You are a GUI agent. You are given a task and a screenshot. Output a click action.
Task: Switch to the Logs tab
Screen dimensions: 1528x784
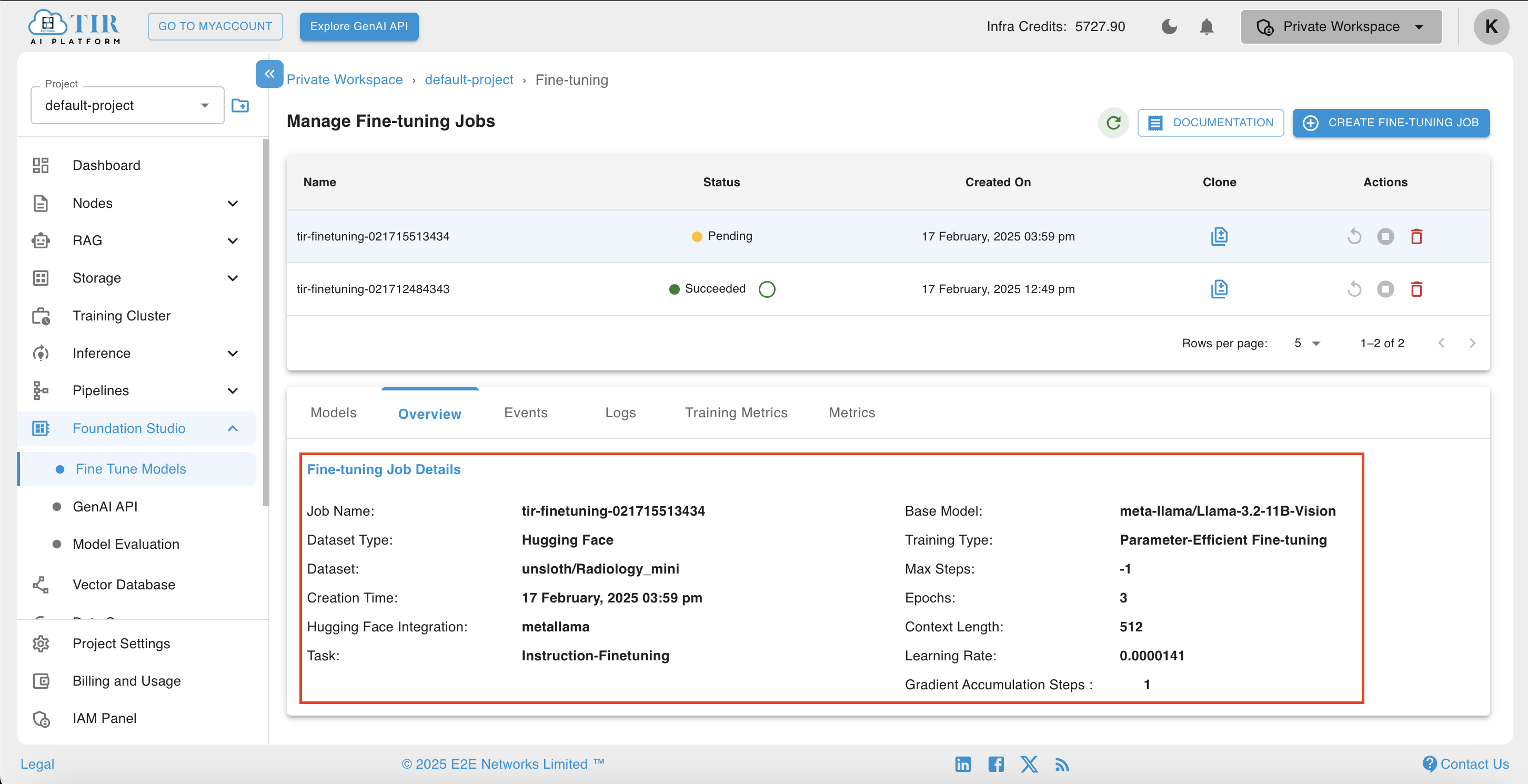pos(620,413)
